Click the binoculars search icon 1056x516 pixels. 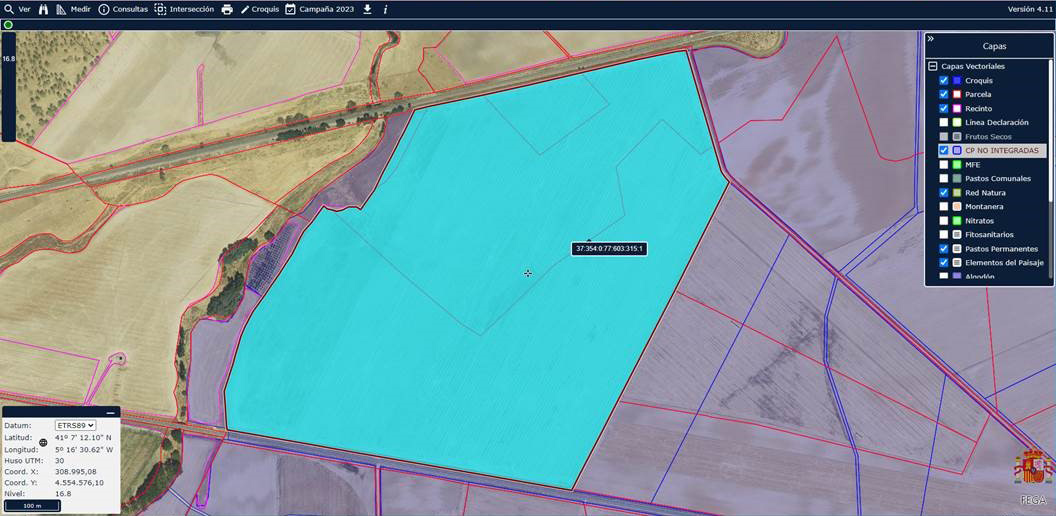(43, 9)
